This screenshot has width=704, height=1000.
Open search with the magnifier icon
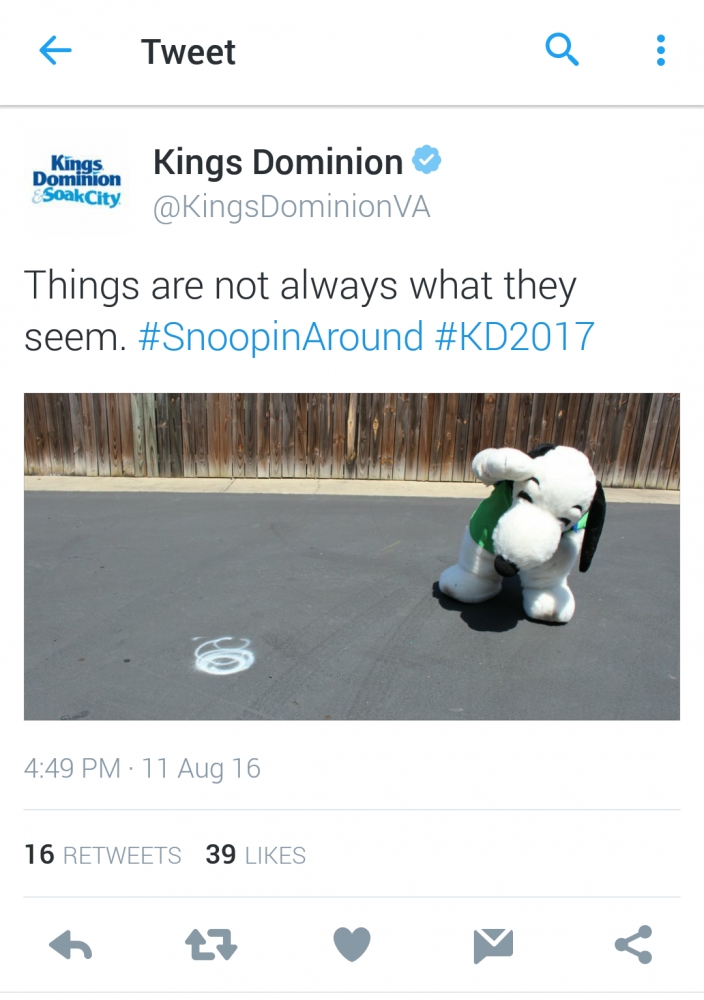562,50
